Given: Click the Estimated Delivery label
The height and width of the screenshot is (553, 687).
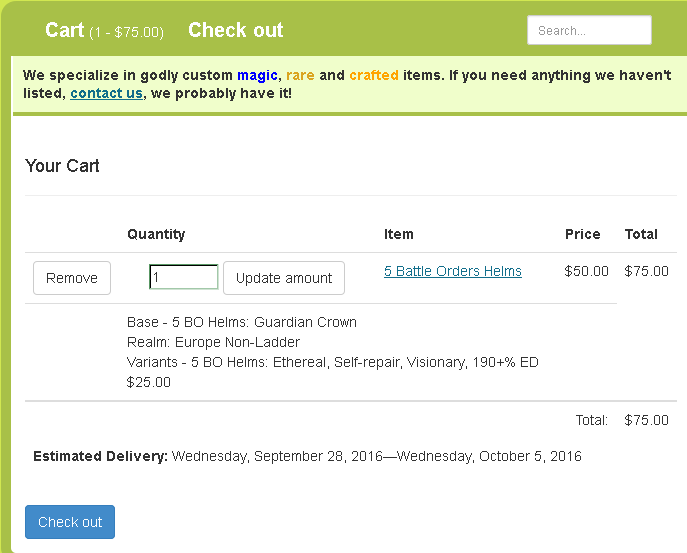Looking at the screenshot, I should 100,456.
